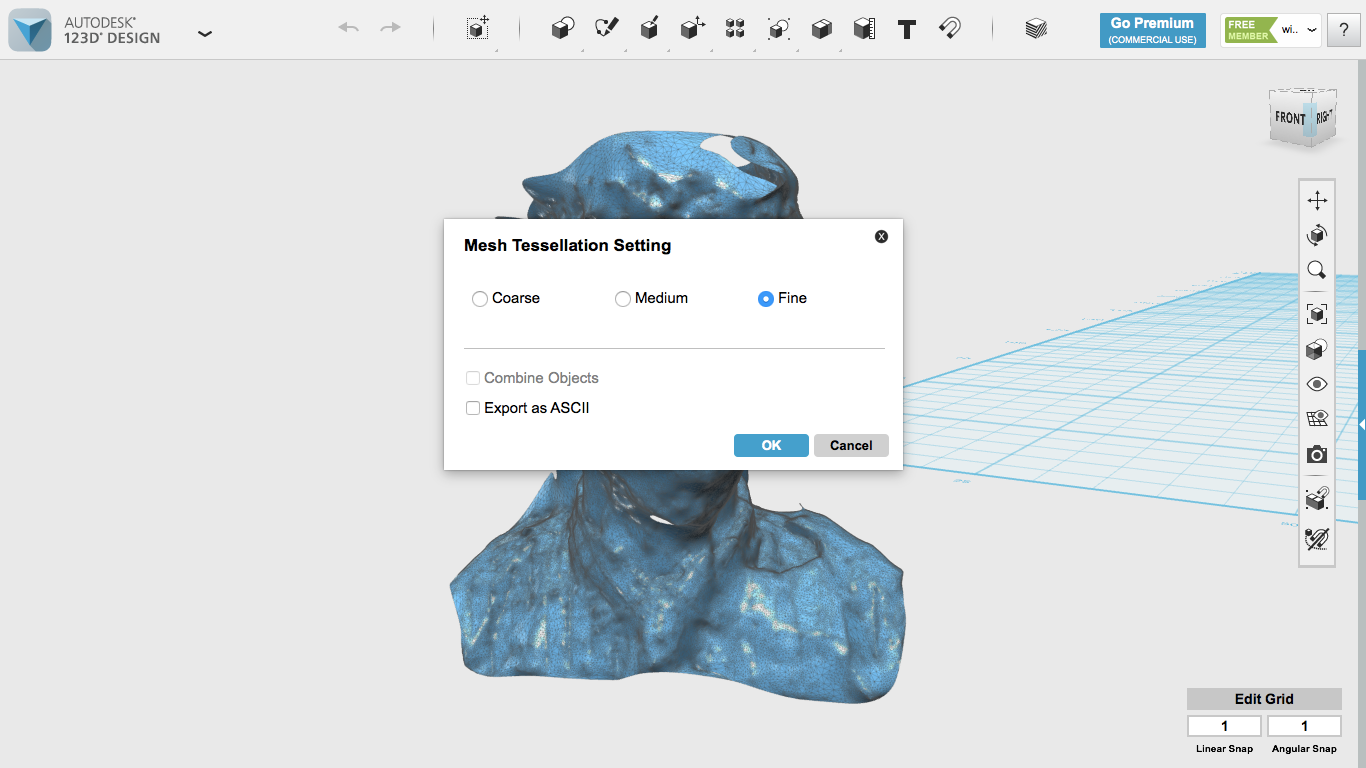
Task: Click the Redo arrow
Action: [390, 28]
